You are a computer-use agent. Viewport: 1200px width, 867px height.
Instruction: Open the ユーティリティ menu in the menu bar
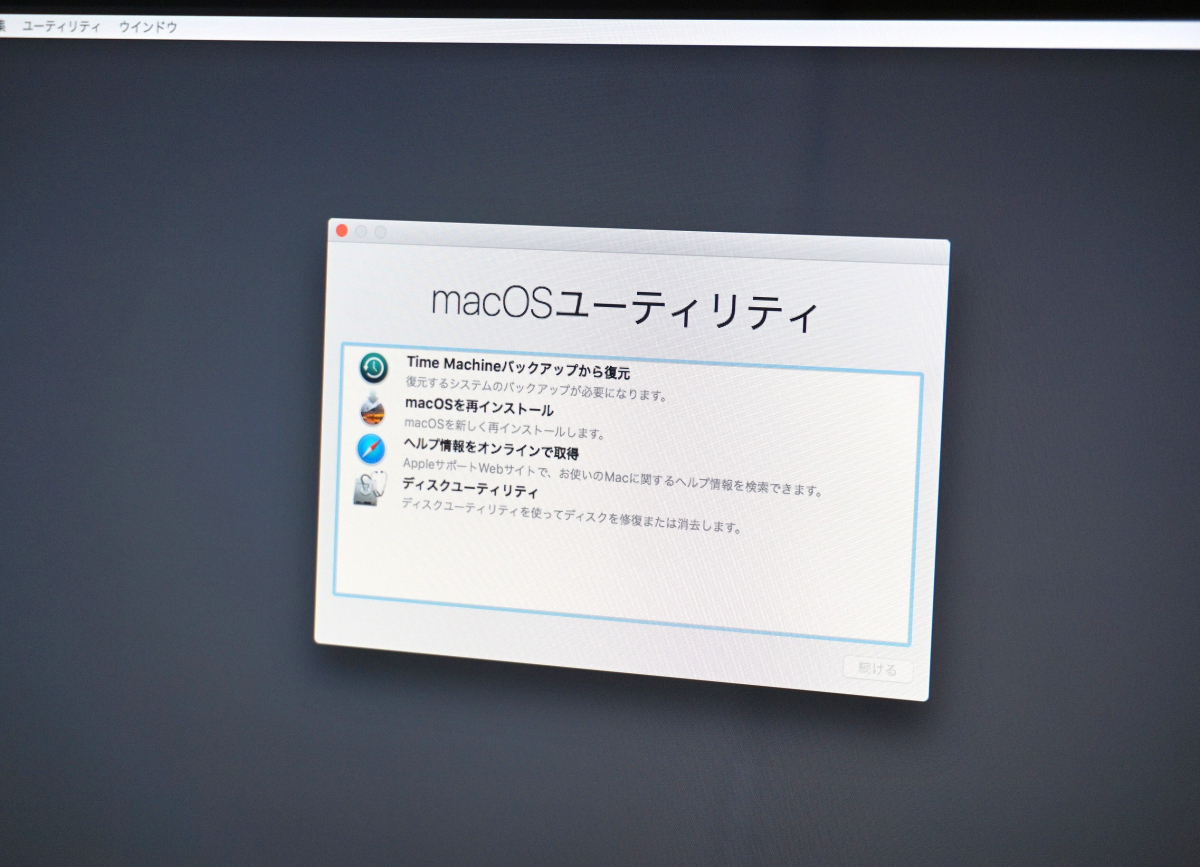tap(61, 27)
